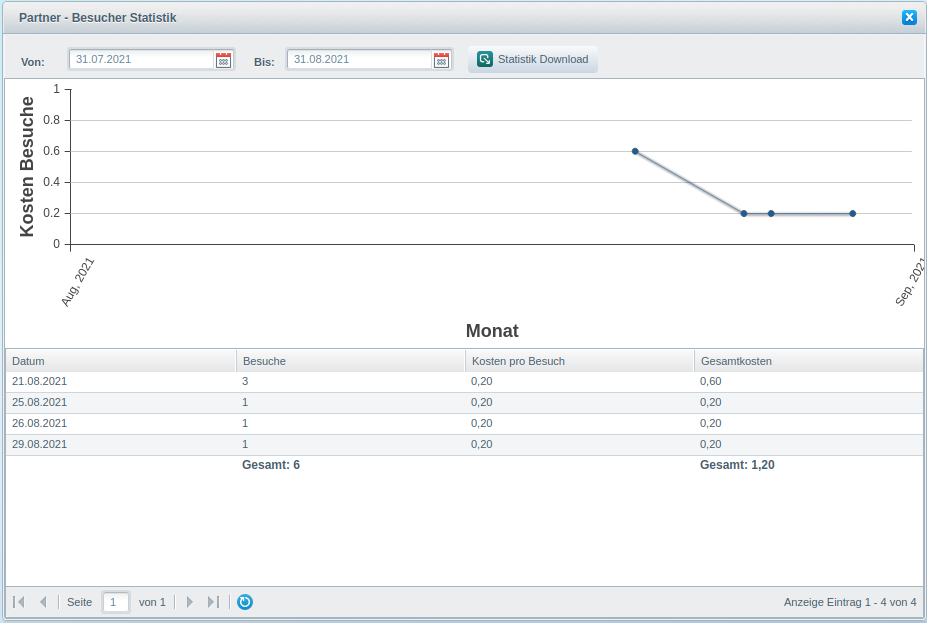The width and height of the screenshot is (927, 623).
Task: Go to the next page
Action: tap(190, 602)
